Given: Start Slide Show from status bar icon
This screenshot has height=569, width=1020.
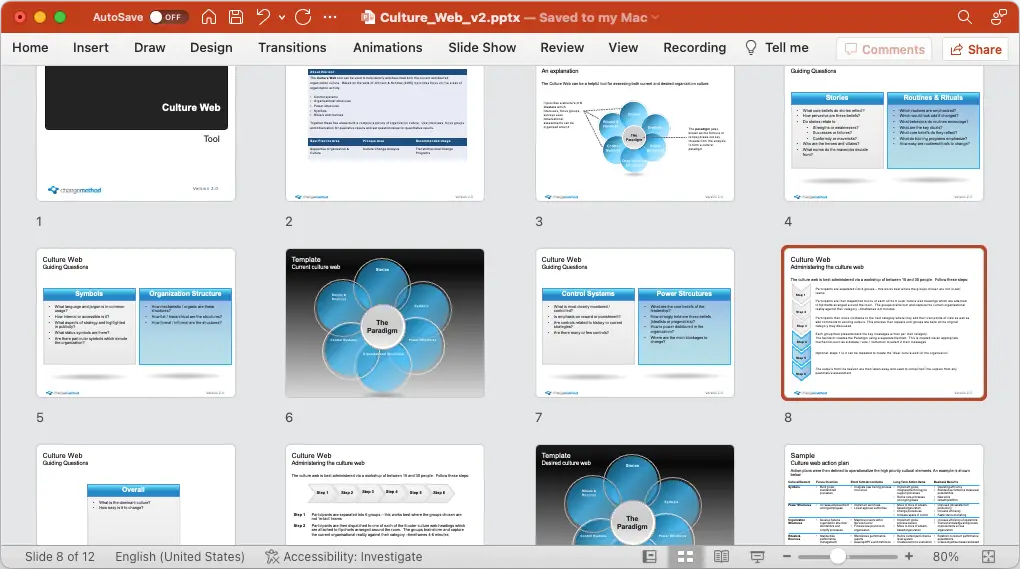Looking at the screenshot, I should coord(757,557).
